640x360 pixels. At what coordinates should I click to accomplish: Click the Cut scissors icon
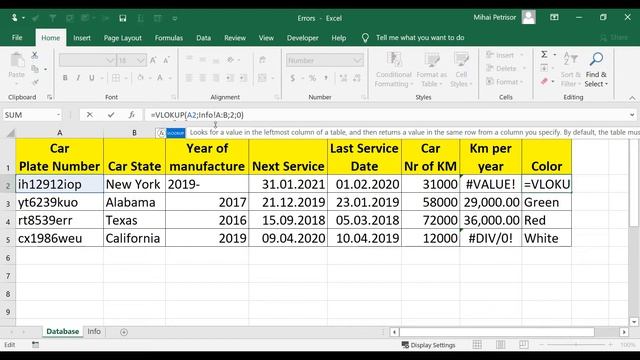click(35, 55)
